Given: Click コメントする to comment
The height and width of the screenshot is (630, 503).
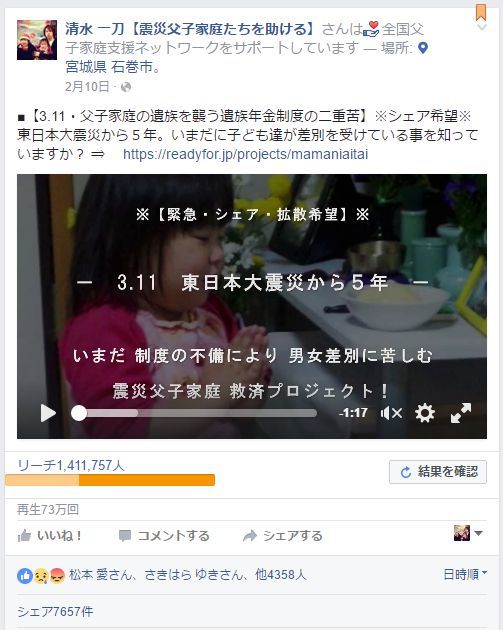Looking at the screenshot, I should click(x=164, y=536).
